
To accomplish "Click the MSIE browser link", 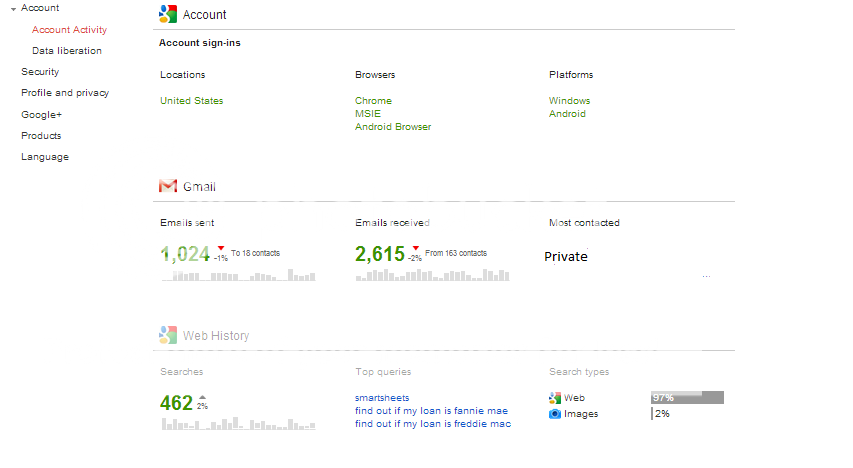I will tap(368, 114).
